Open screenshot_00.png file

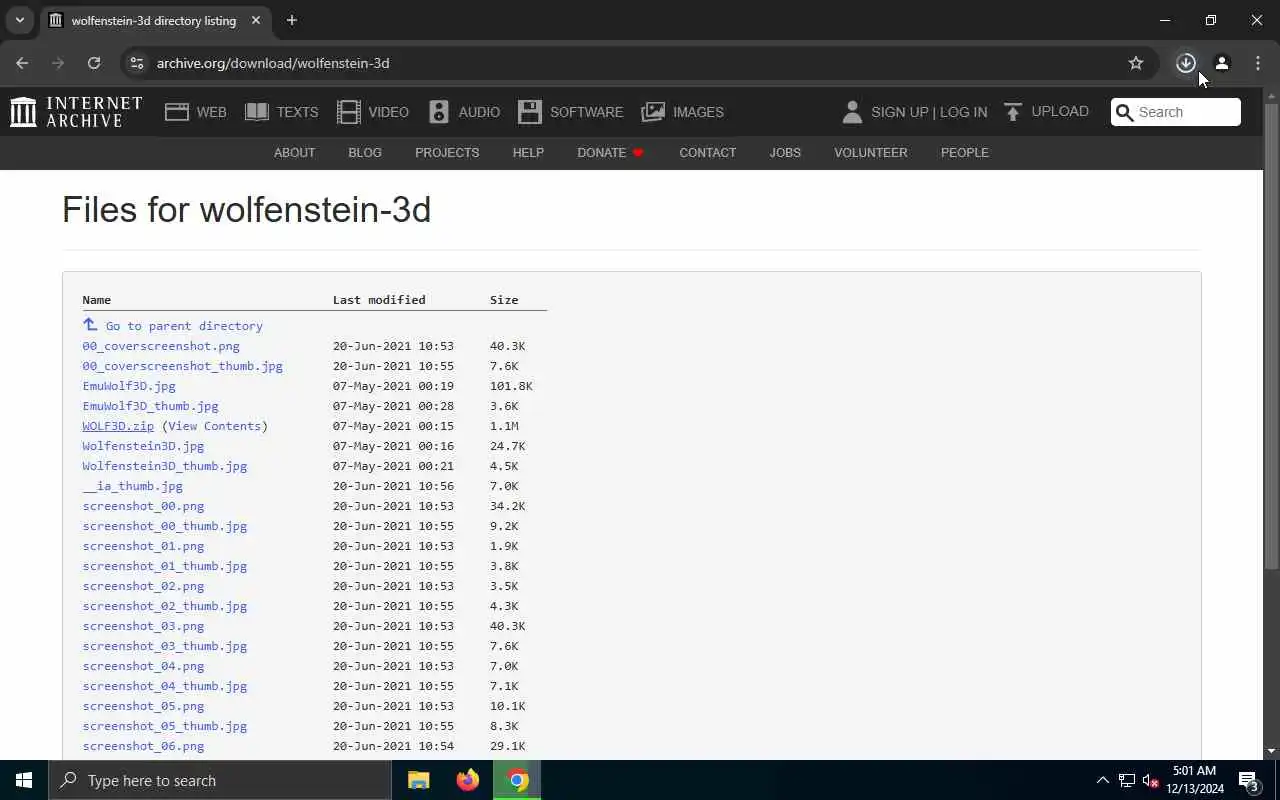(143, 506)
